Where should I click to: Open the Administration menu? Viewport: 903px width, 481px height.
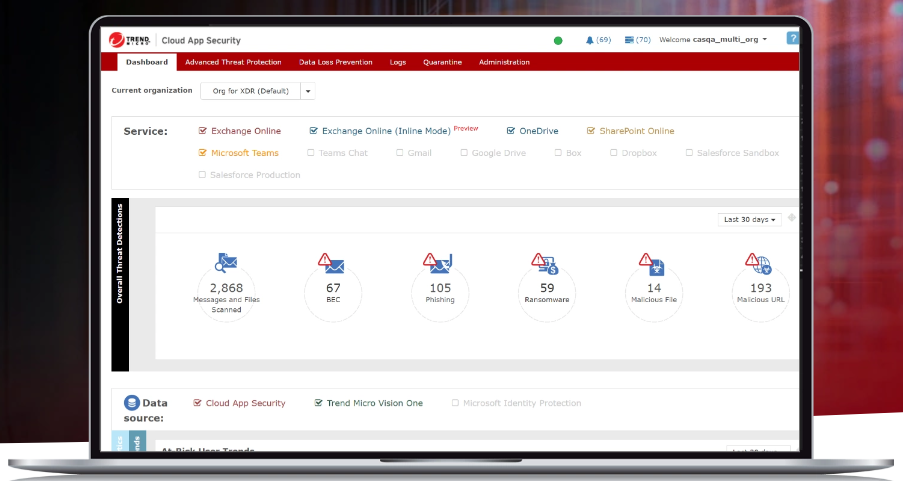(504, 62)
